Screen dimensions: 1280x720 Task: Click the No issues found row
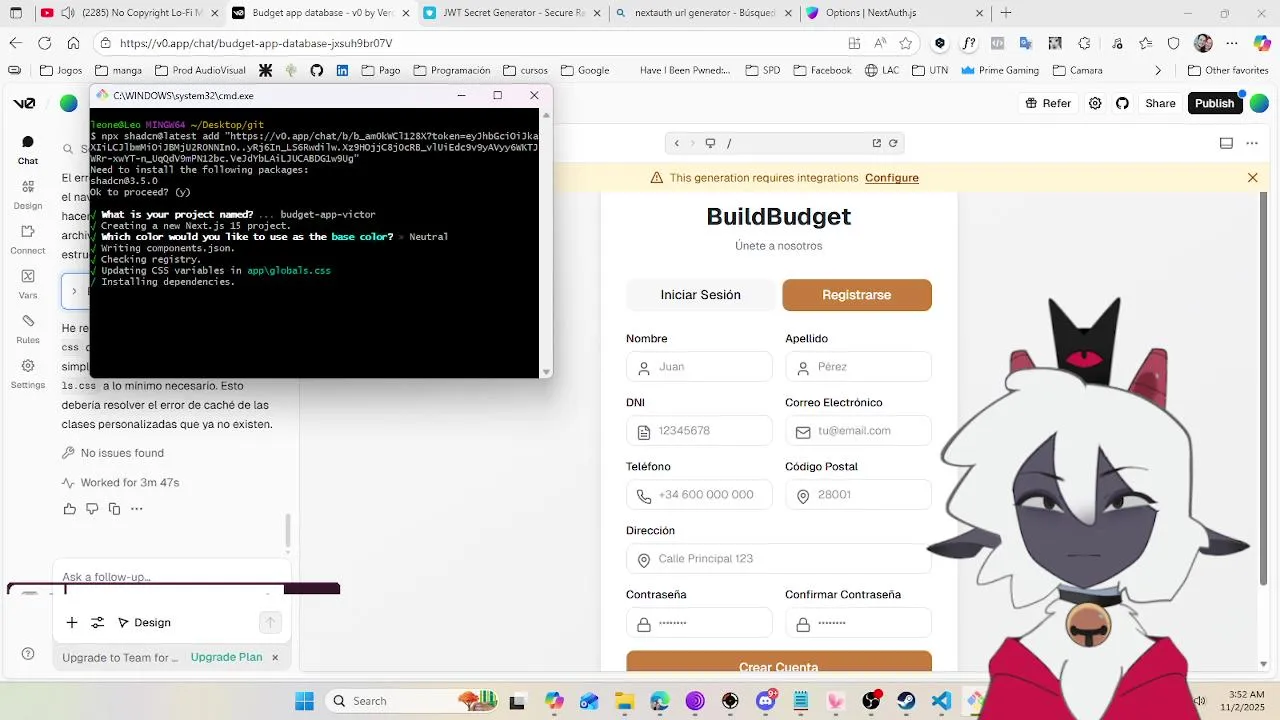(113, 453)
